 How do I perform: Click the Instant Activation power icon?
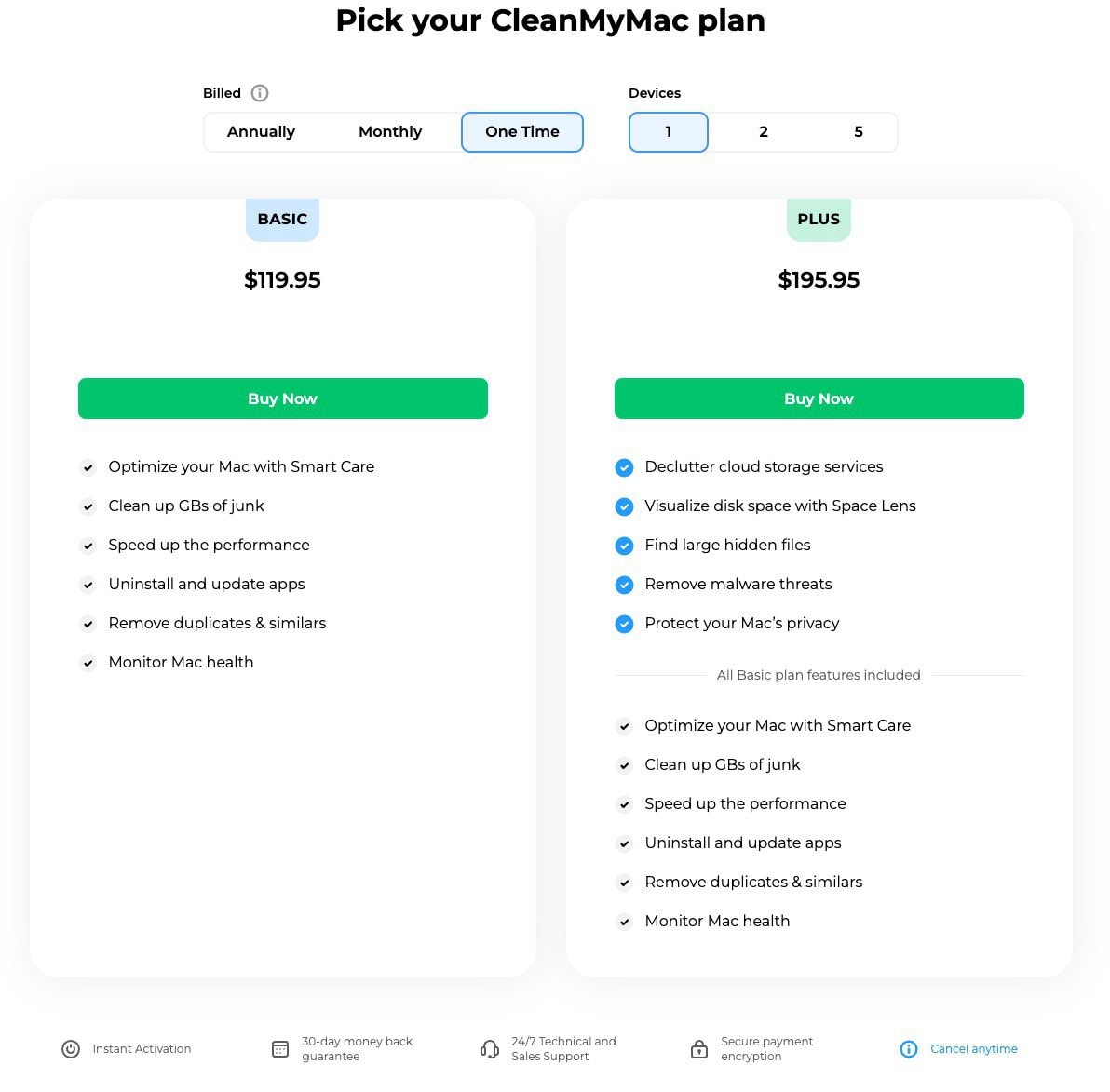coord(71,1049)
